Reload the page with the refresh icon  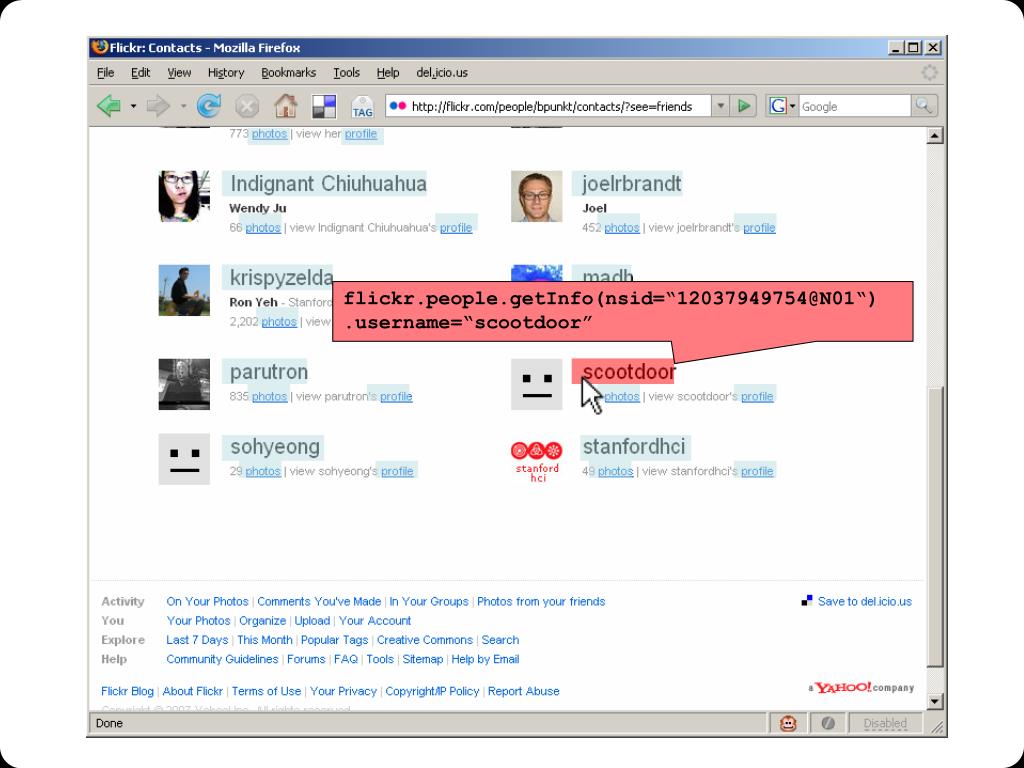tap(209, 106)
